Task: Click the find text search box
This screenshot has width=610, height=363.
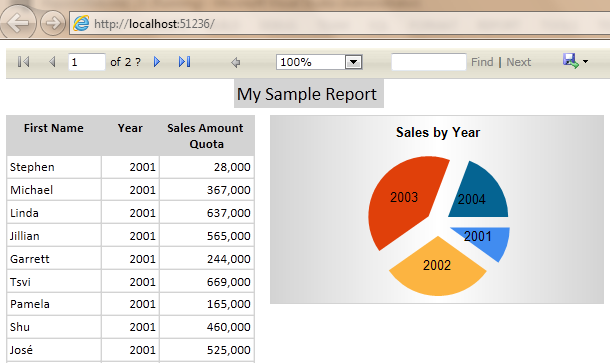Action: [429, 62]
